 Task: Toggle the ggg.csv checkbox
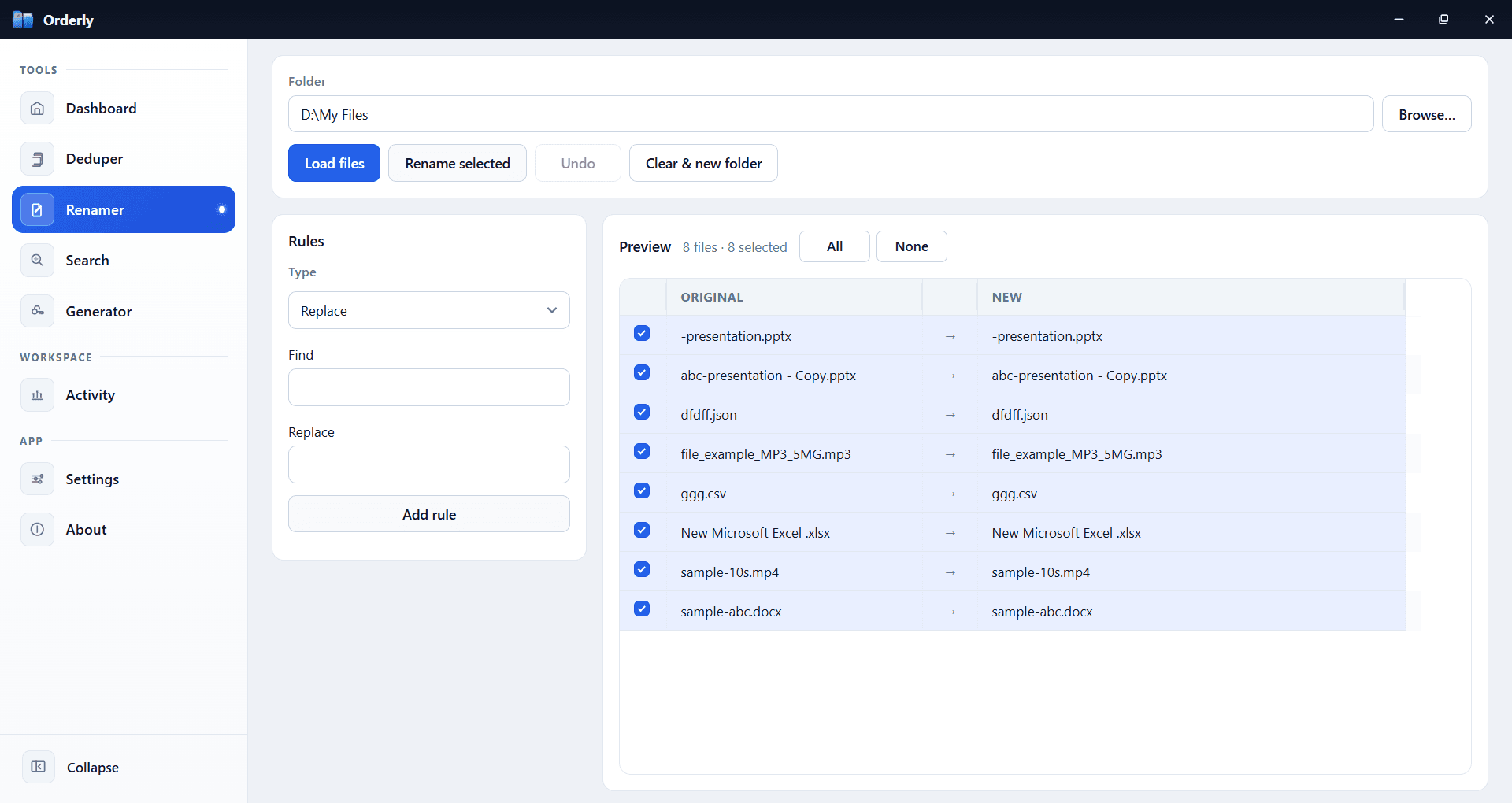(642, 490)
